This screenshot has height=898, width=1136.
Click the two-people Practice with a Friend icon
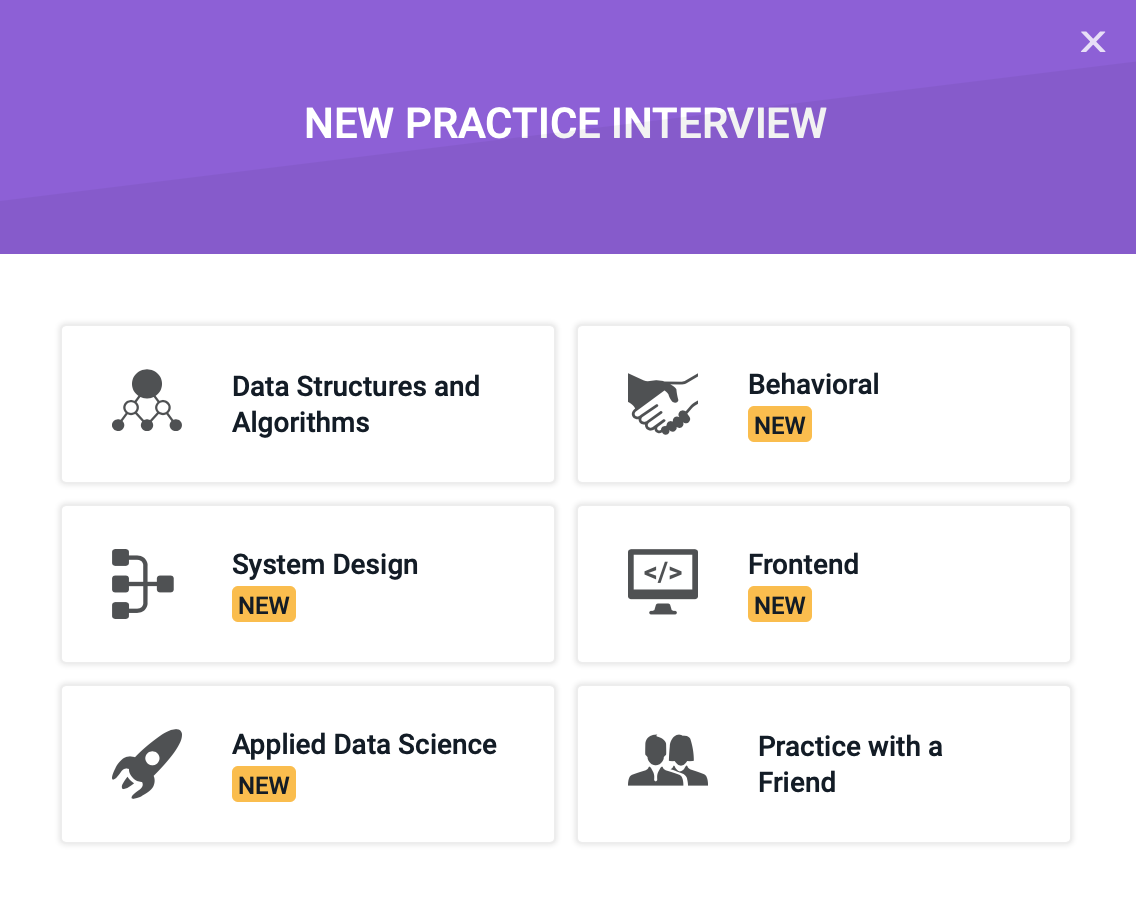667,761
